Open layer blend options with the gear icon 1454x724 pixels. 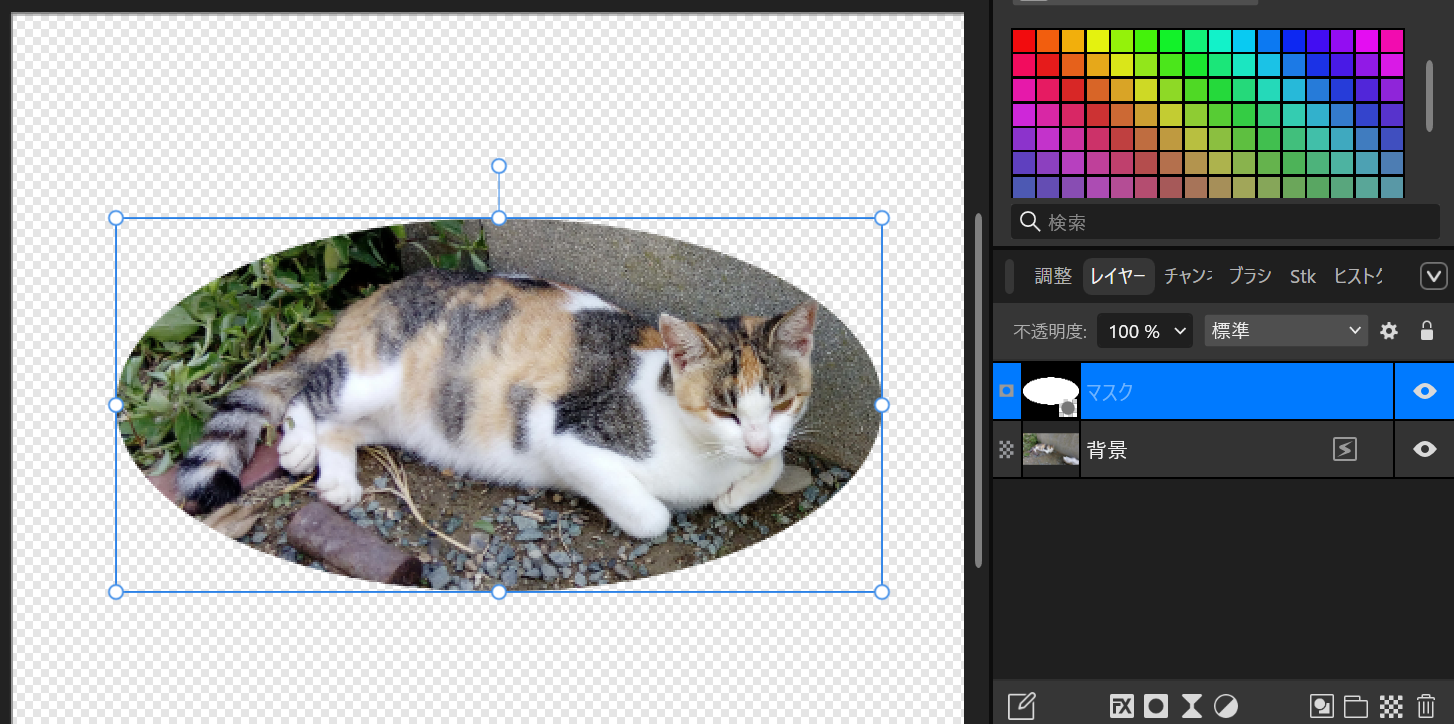tap(1389, 331)
